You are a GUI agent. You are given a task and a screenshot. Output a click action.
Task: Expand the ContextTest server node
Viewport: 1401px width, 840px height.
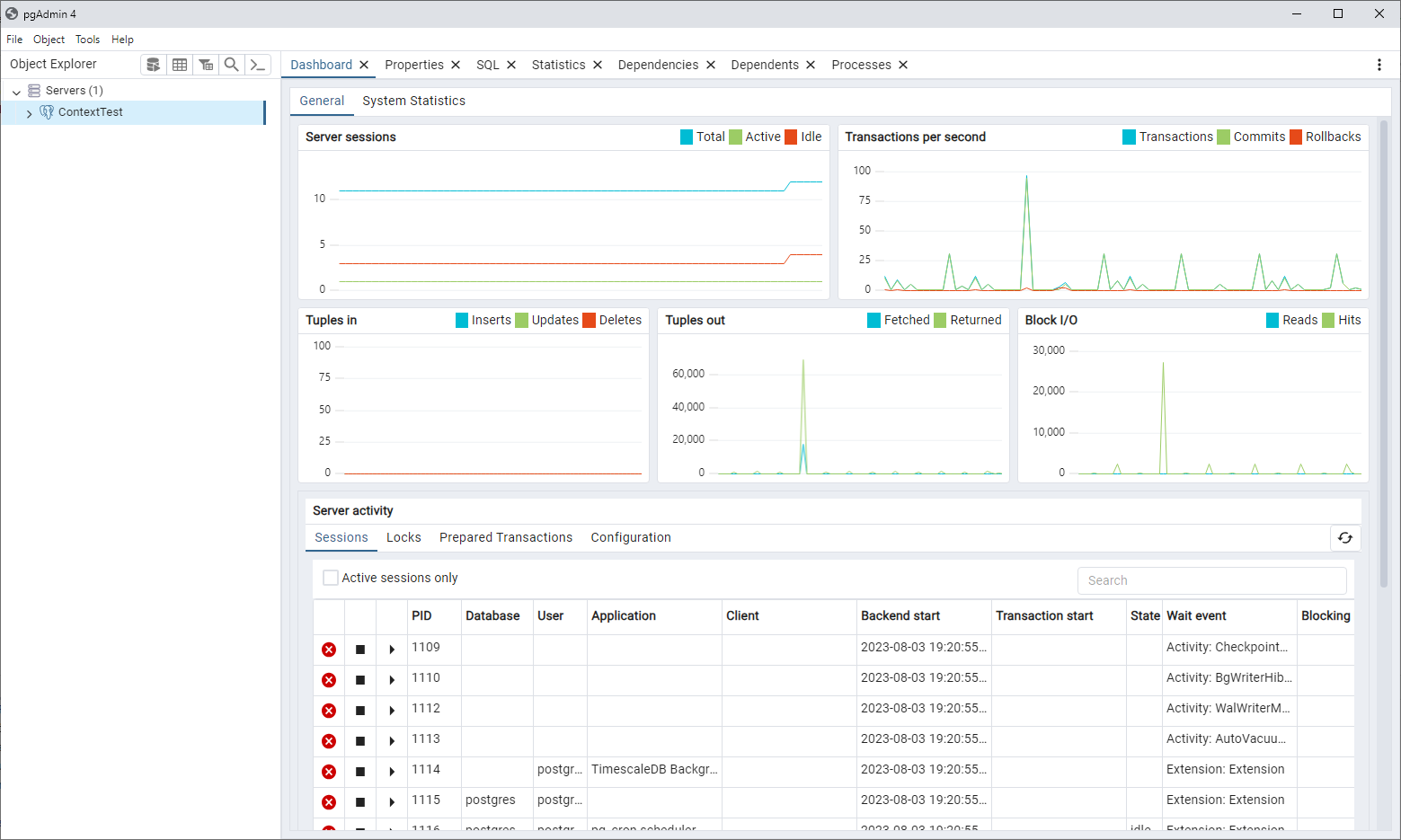coord(30,113)
